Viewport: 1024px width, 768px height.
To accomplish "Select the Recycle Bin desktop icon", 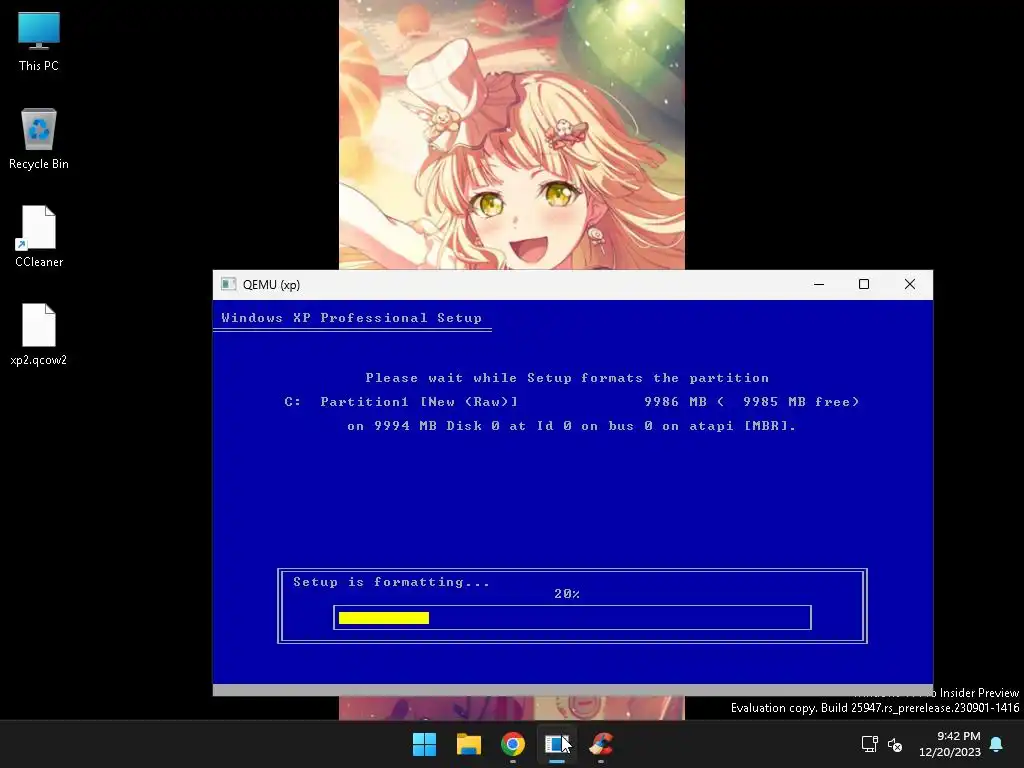I will point(39,139).
